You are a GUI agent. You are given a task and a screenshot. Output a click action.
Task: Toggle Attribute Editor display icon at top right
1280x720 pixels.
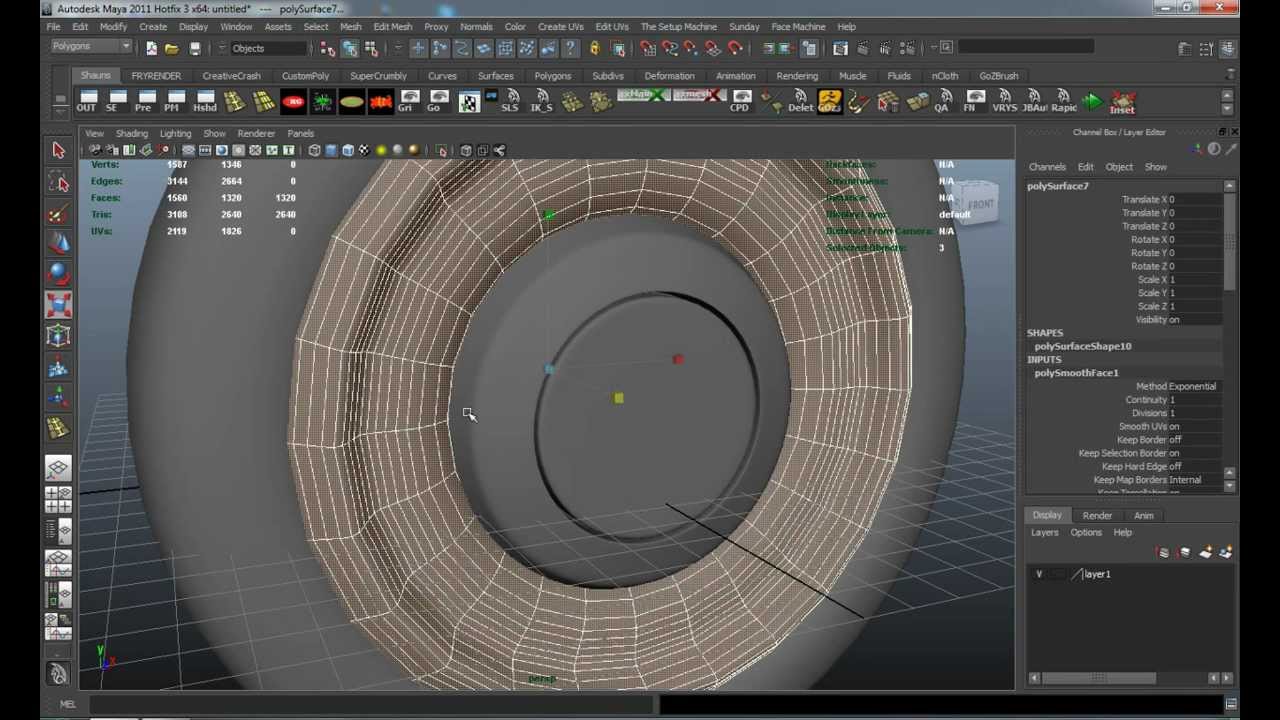(x=1185, y=48)
